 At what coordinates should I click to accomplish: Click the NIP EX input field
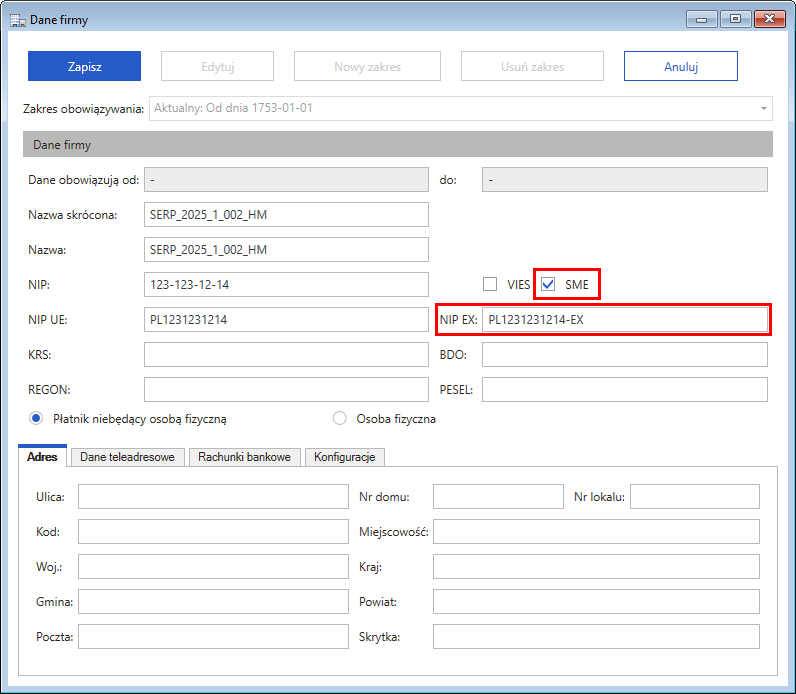(x=625, y=319)
